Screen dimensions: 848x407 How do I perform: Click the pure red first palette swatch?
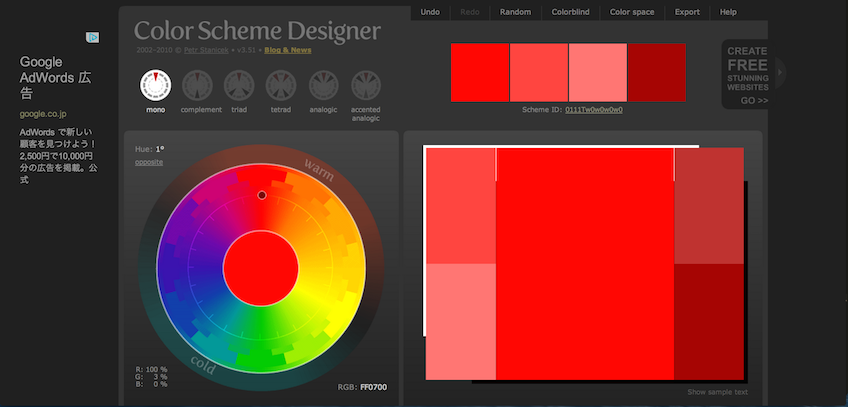tap(480, 72)
